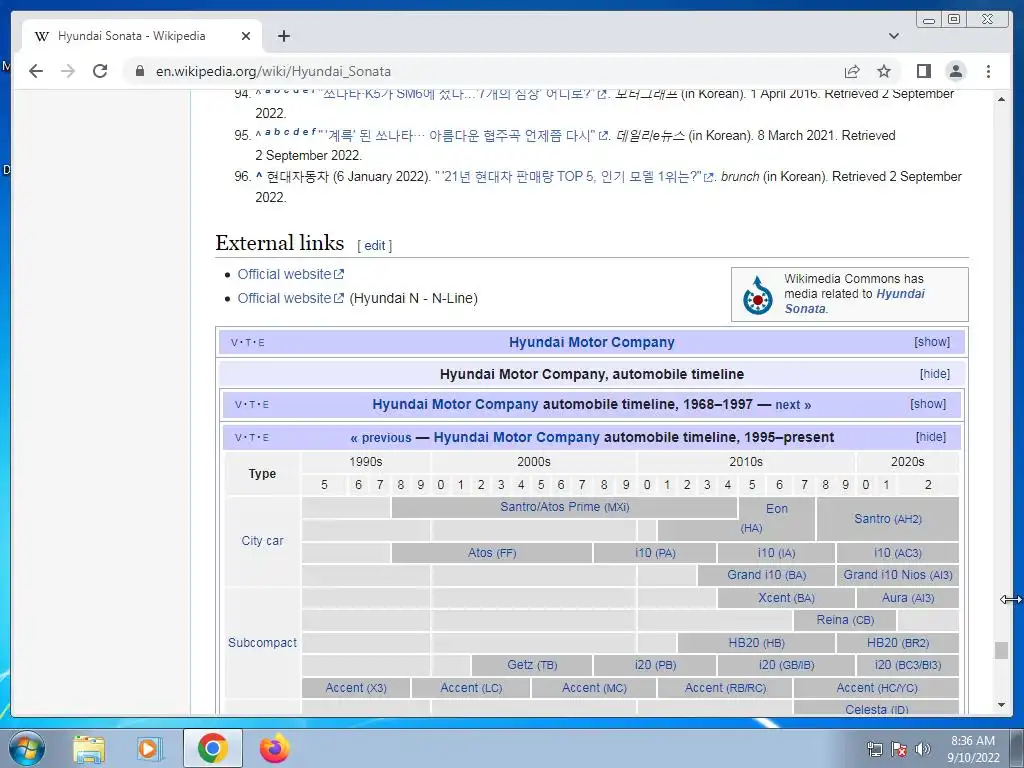Screen dimensions: 1024x768
Task: Click the scroll up arrow
Action: pos(1001,99)
